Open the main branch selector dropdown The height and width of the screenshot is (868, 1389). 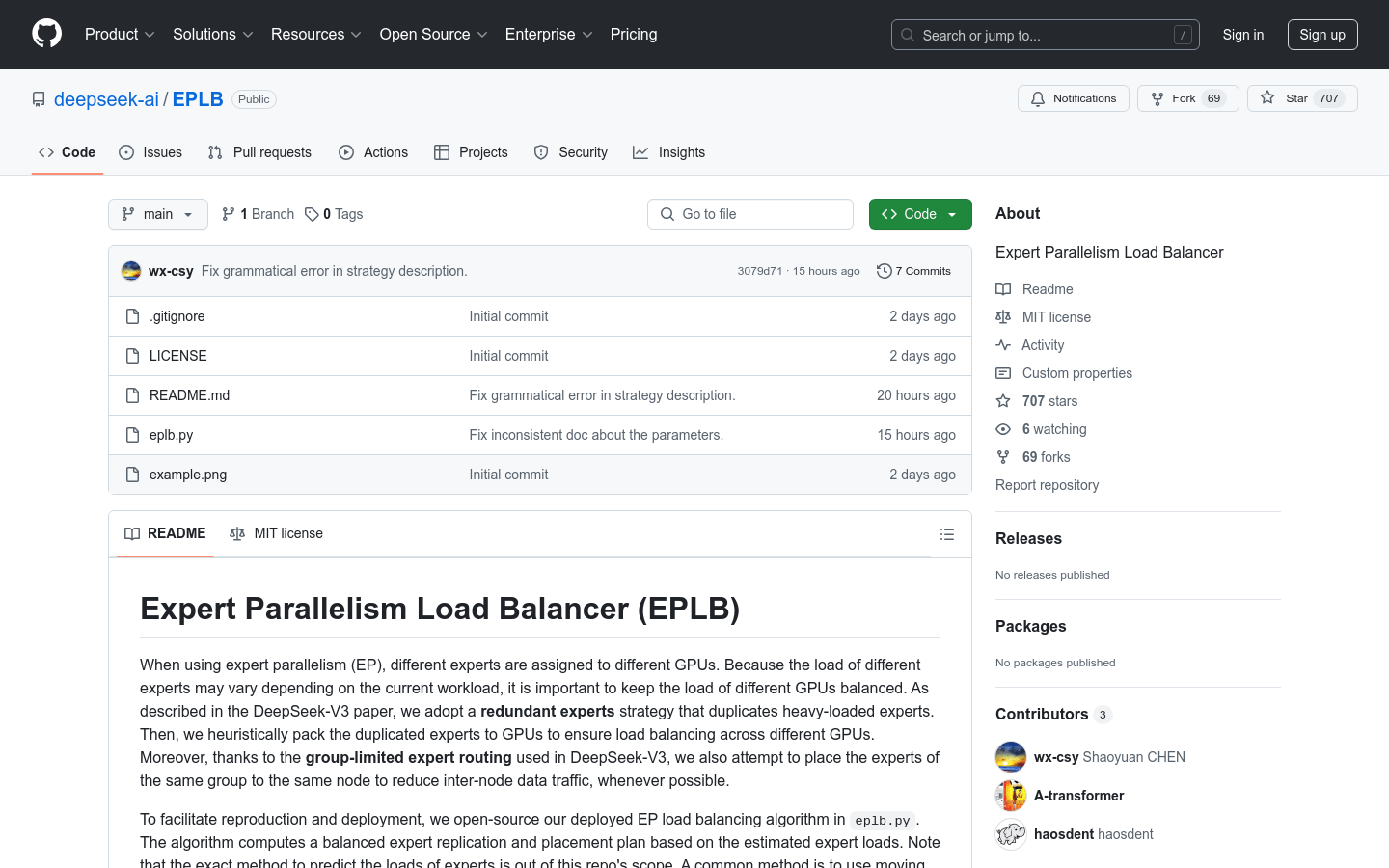pos(158,214)
